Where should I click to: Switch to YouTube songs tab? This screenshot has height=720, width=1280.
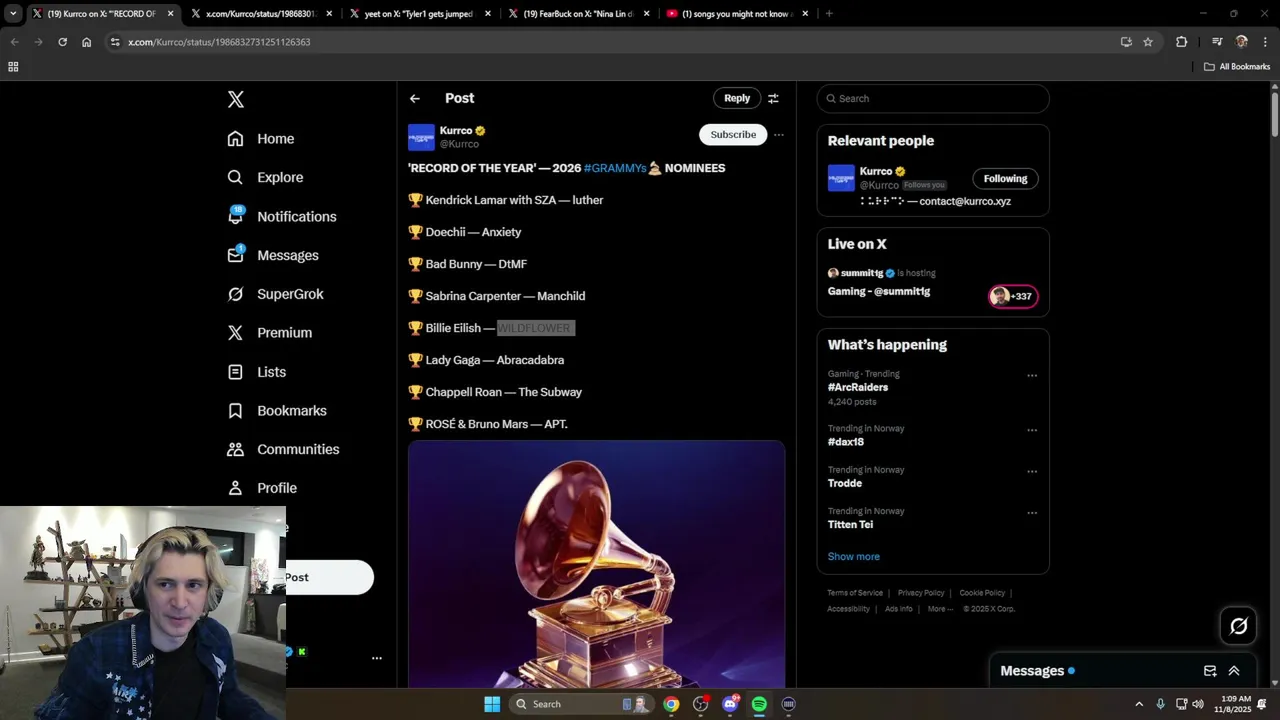(x=737, y=14)
